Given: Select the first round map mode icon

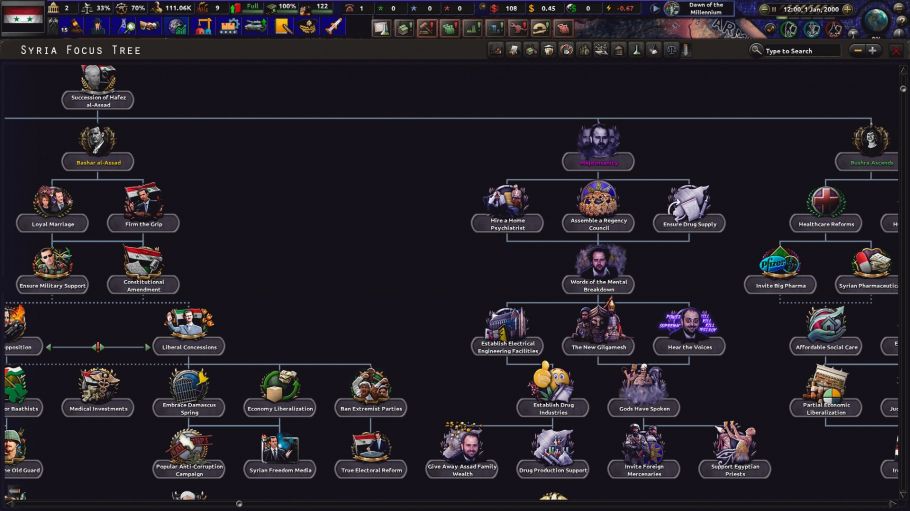Looking at the screenshot, I should pyautogui.click(x=788, y=28).
